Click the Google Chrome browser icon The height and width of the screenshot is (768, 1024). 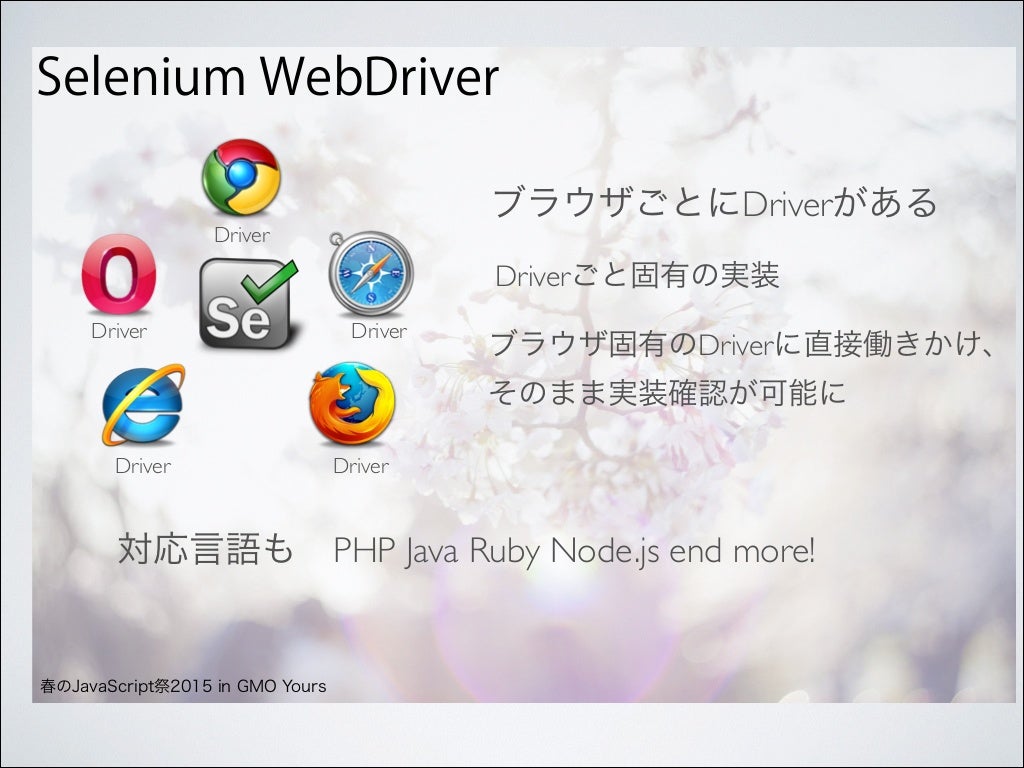pos(241,177)
